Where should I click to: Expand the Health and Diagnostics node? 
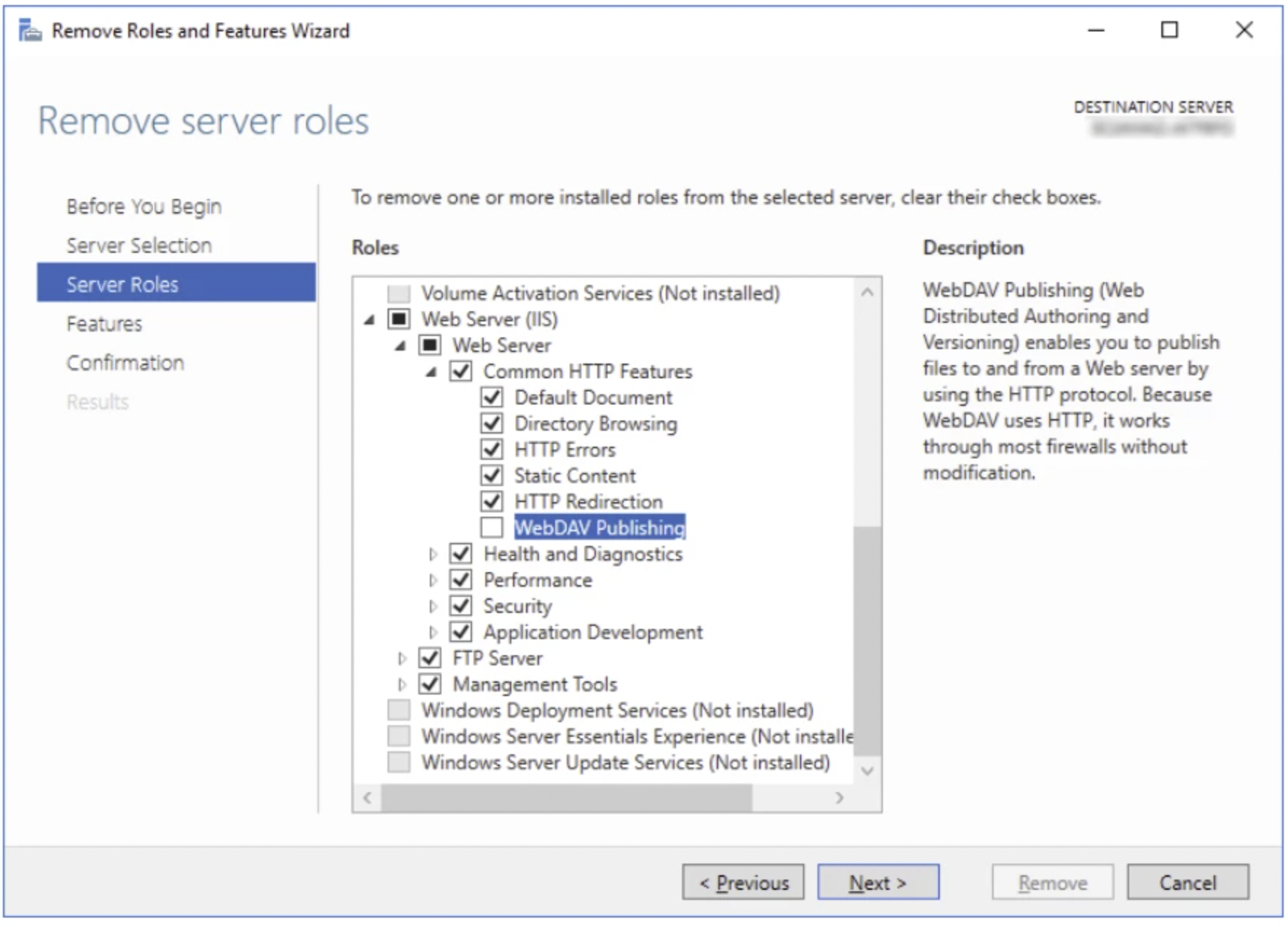[433, 555]
